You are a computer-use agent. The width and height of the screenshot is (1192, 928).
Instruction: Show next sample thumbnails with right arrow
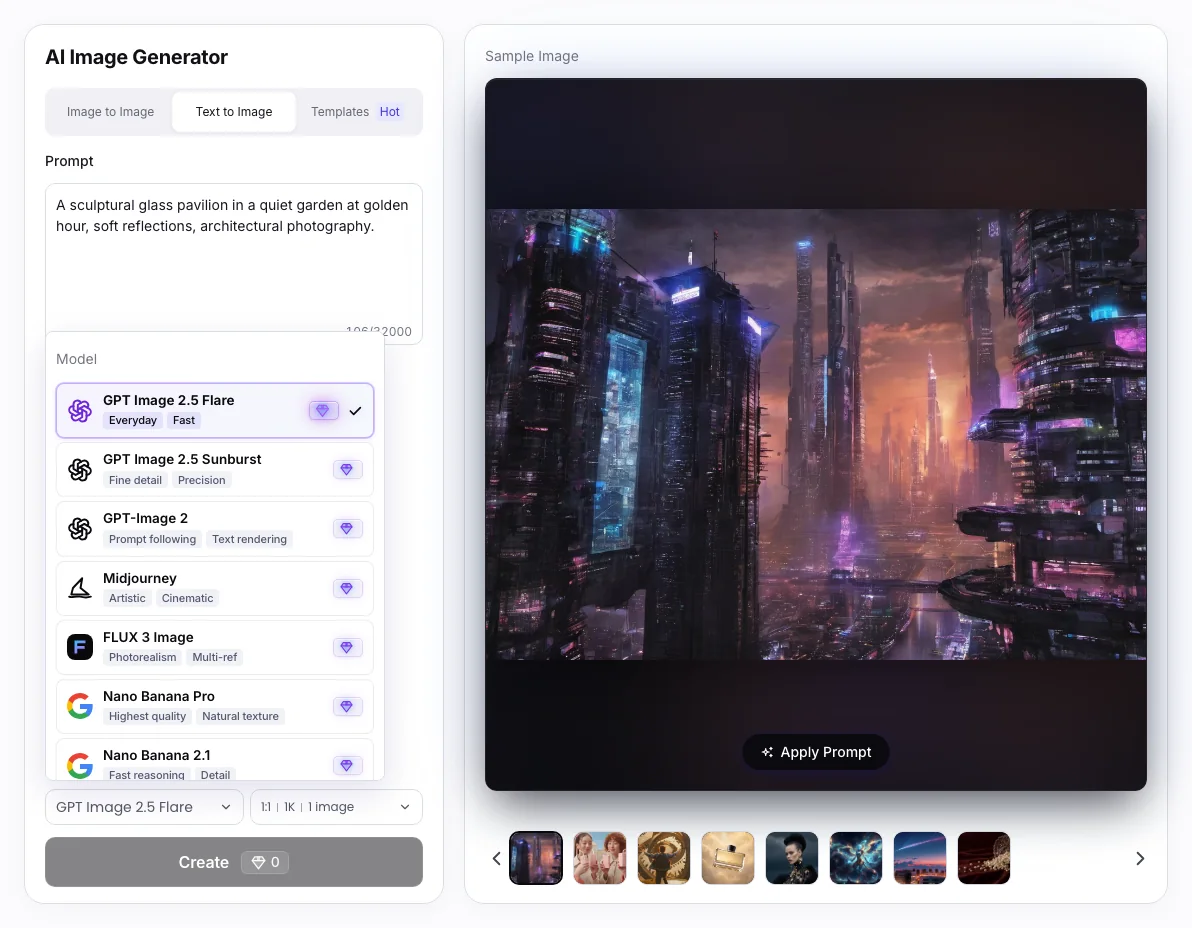coord(1140,858)
